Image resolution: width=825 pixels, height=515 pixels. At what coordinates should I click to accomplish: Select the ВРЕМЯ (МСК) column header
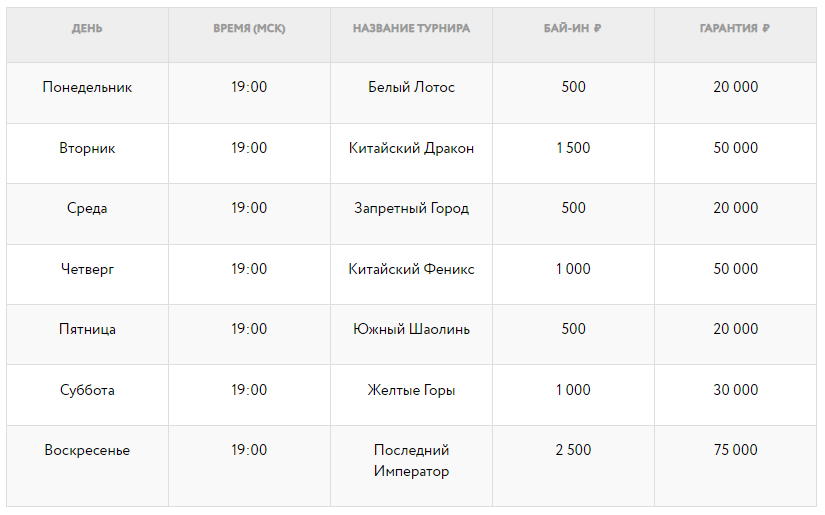coord(249,28)
